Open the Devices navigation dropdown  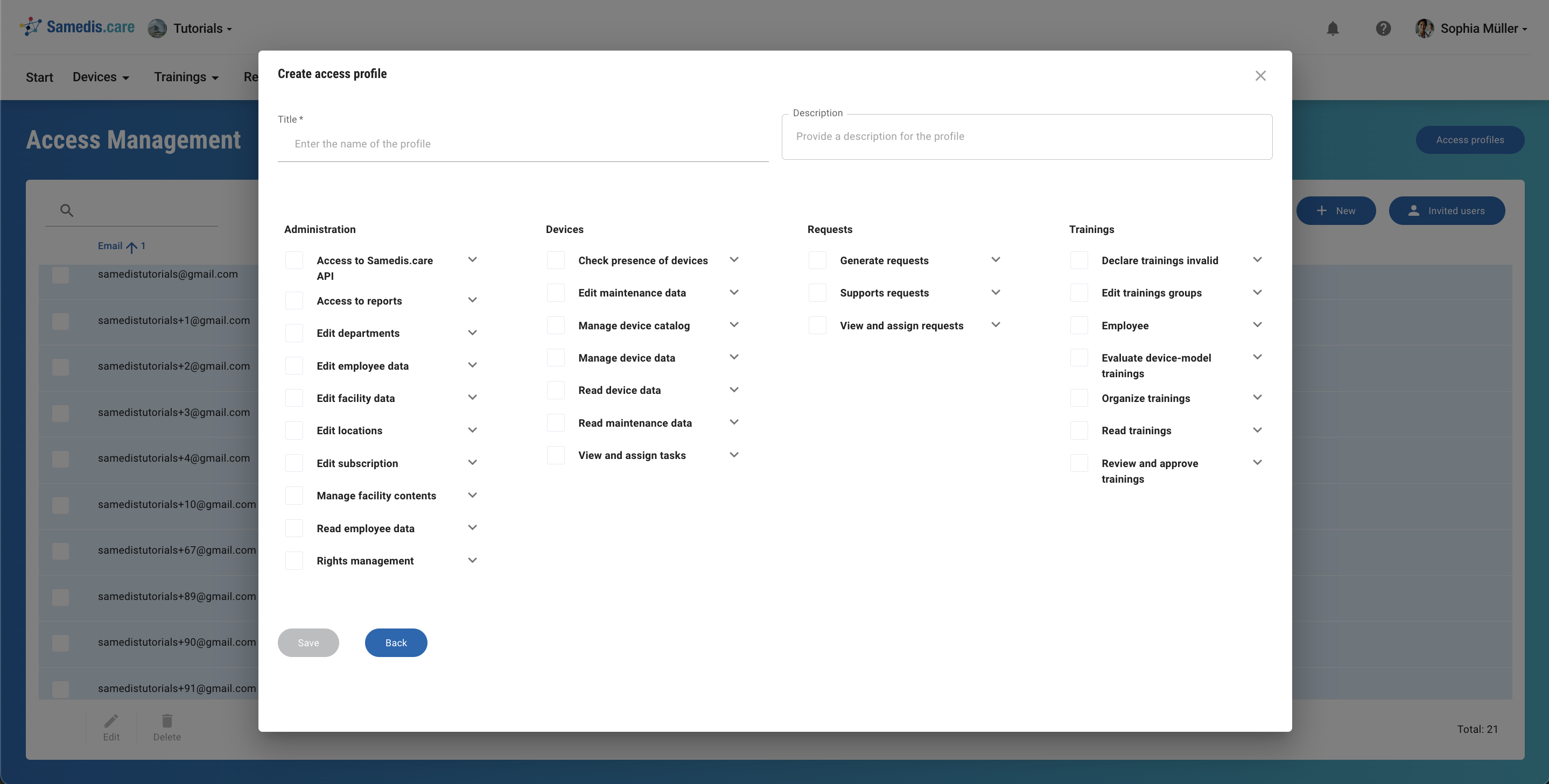click(x=101, y=77)
